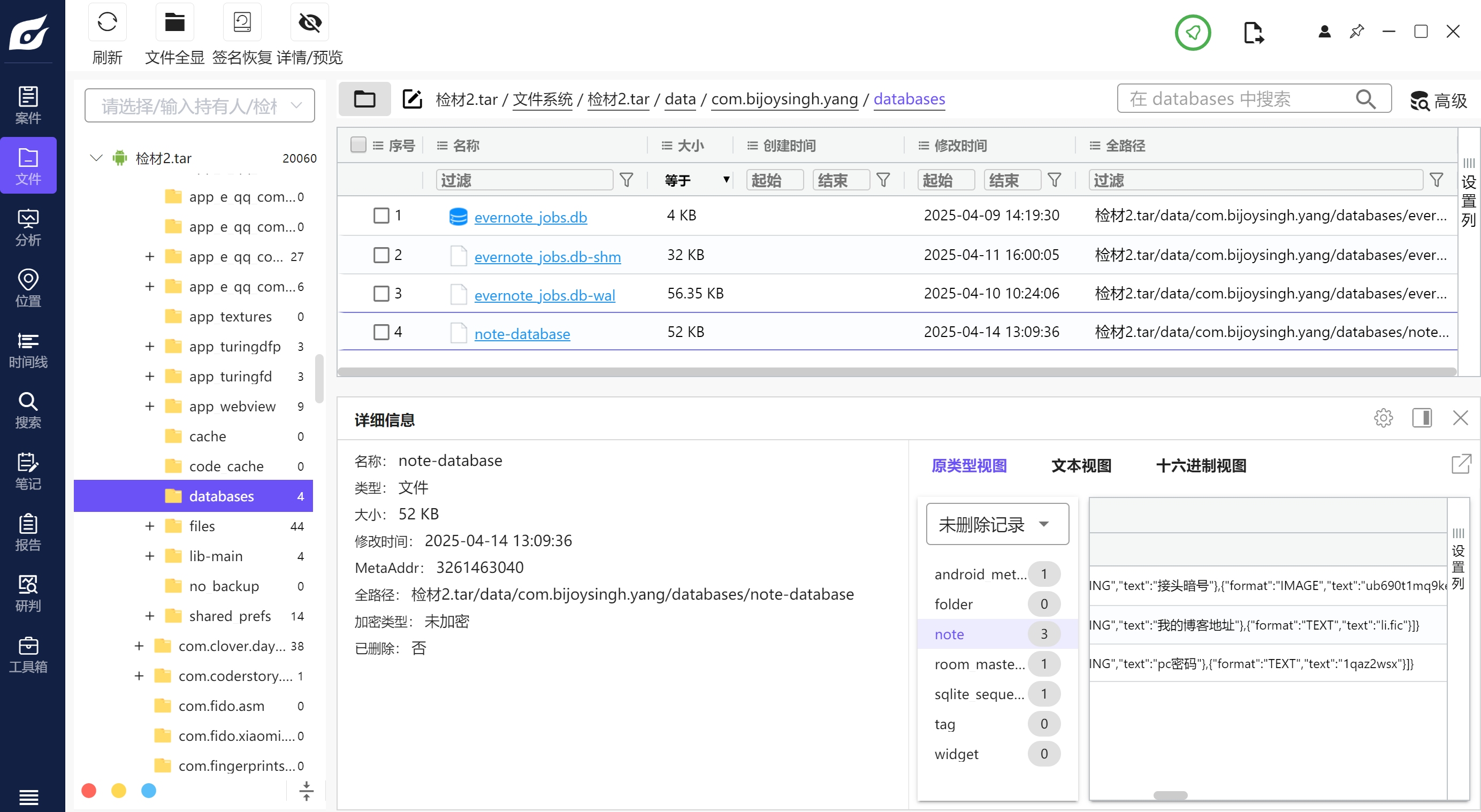Open detail panel settings gear
Screen dimensions: 1481x812
pyautogui.click(x=1383, y=418)
